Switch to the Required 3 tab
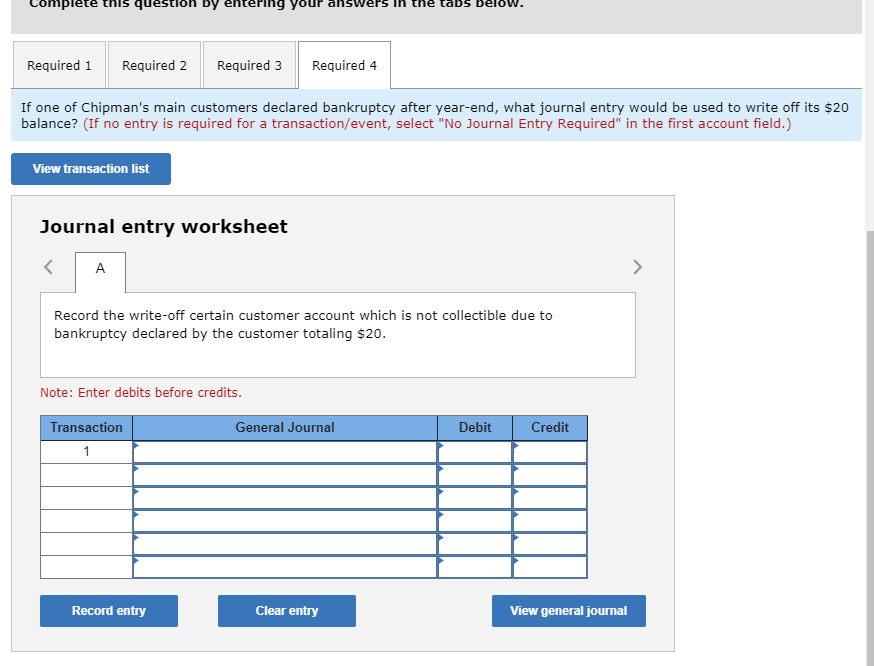The image size is (874, 666). (x=249, y=65)
